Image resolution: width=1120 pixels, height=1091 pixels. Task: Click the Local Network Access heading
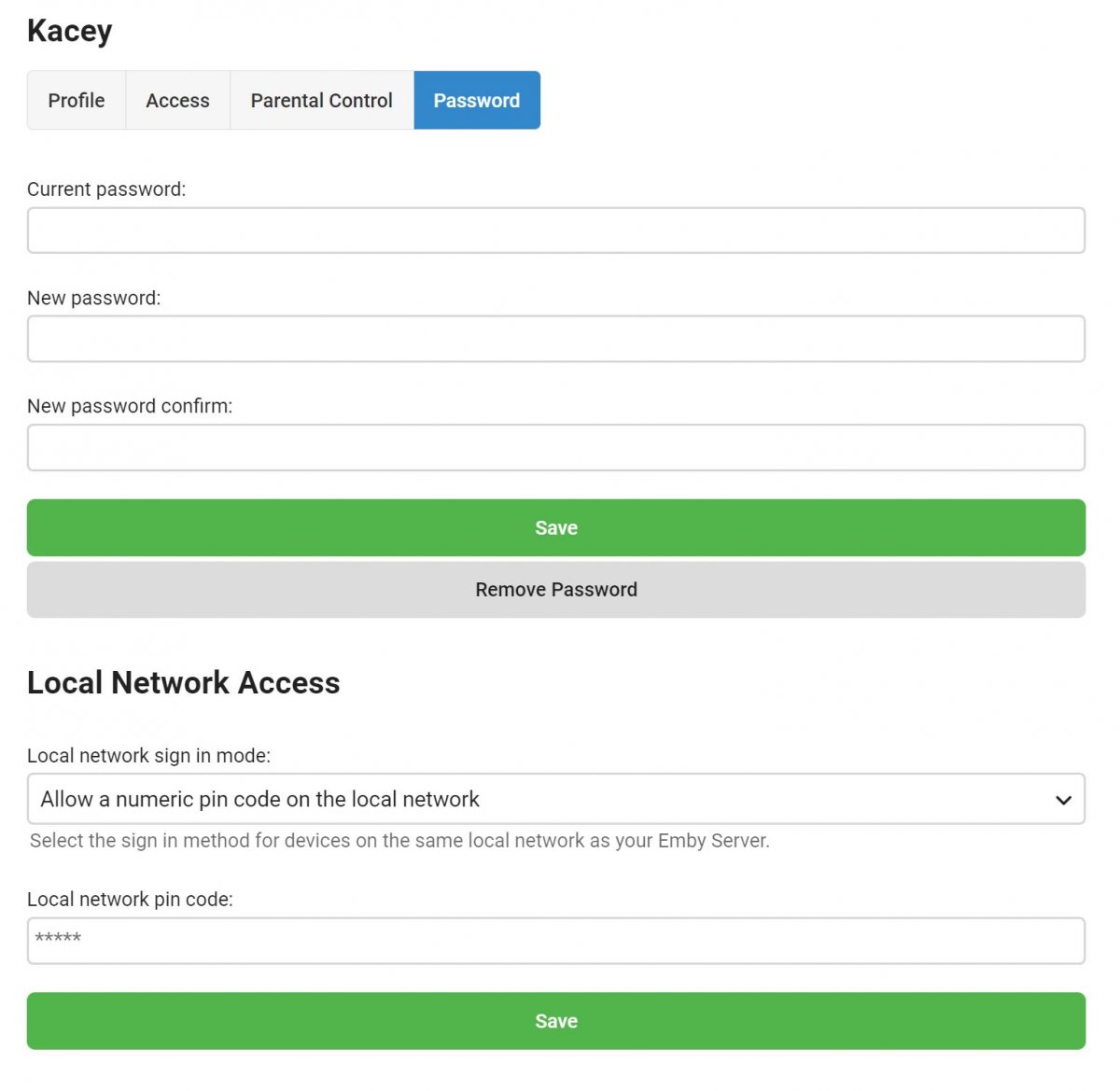point(183,683)
